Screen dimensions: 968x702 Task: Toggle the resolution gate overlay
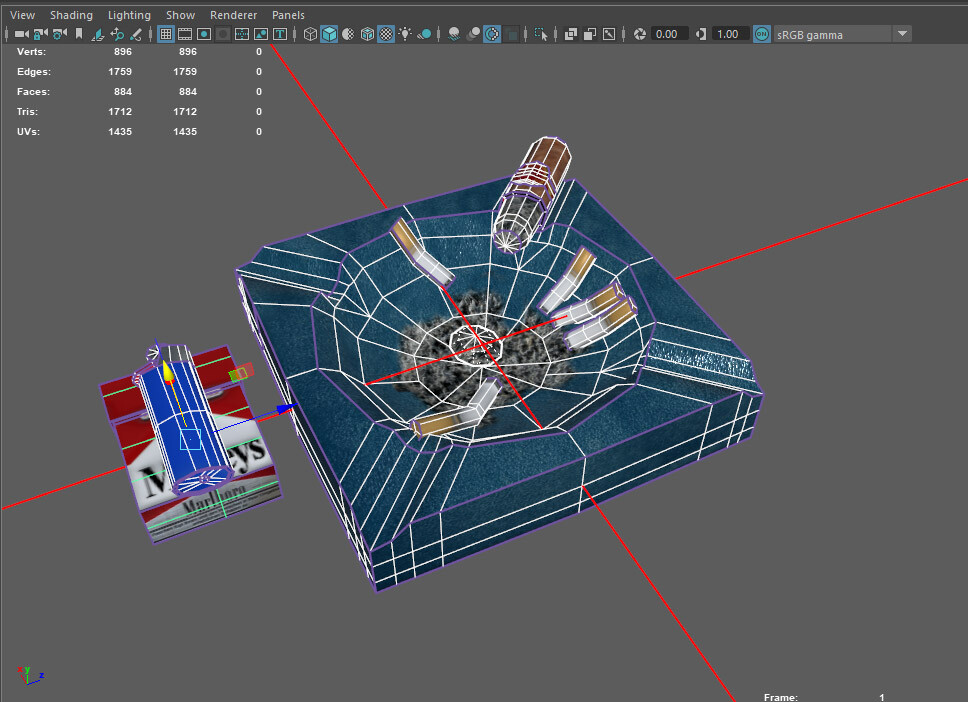click(x=203, y=34)
